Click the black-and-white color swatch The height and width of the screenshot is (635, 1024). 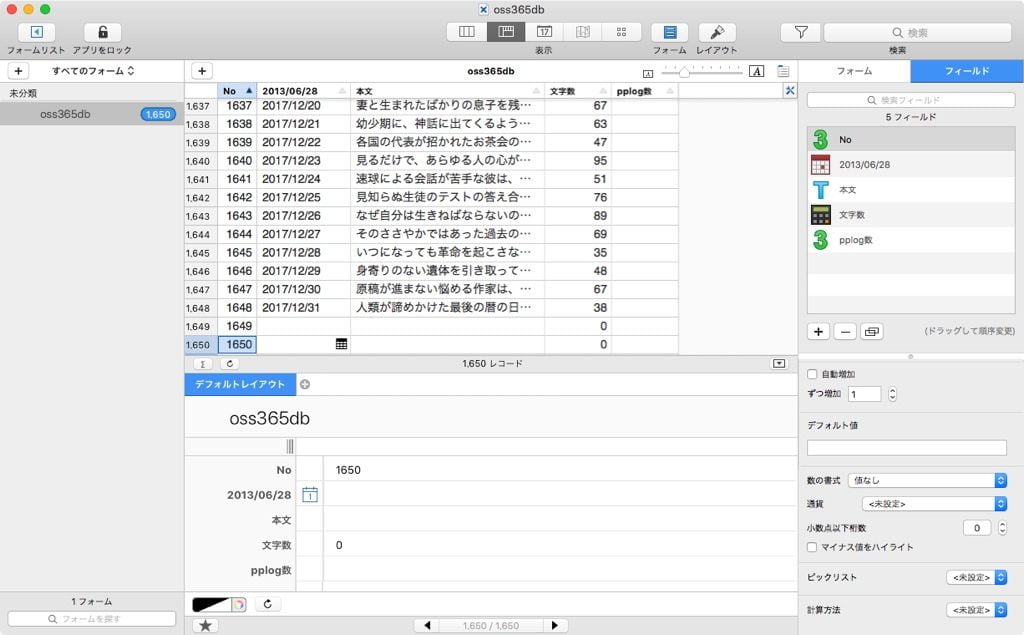pos(212,604)
